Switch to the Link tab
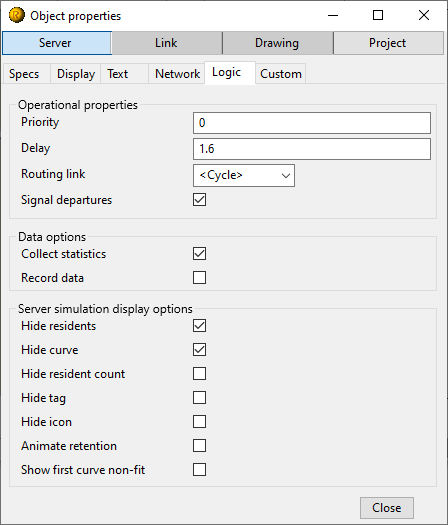This screenshot has height=525, width=448. pyautogui.click(x=167, y=43)
